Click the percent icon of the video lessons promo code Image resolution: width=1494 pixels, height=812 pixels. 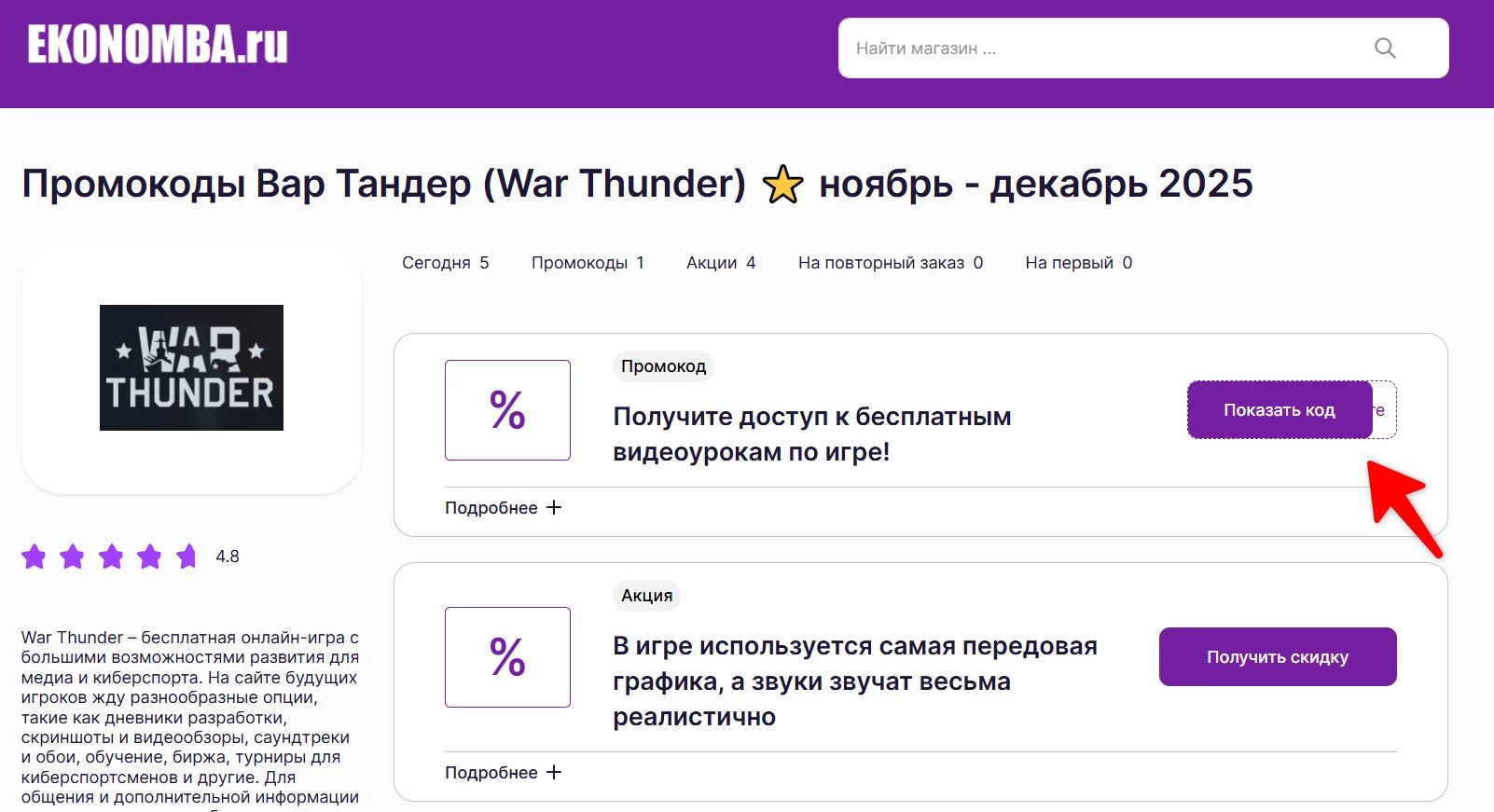[x=507, y=410]
